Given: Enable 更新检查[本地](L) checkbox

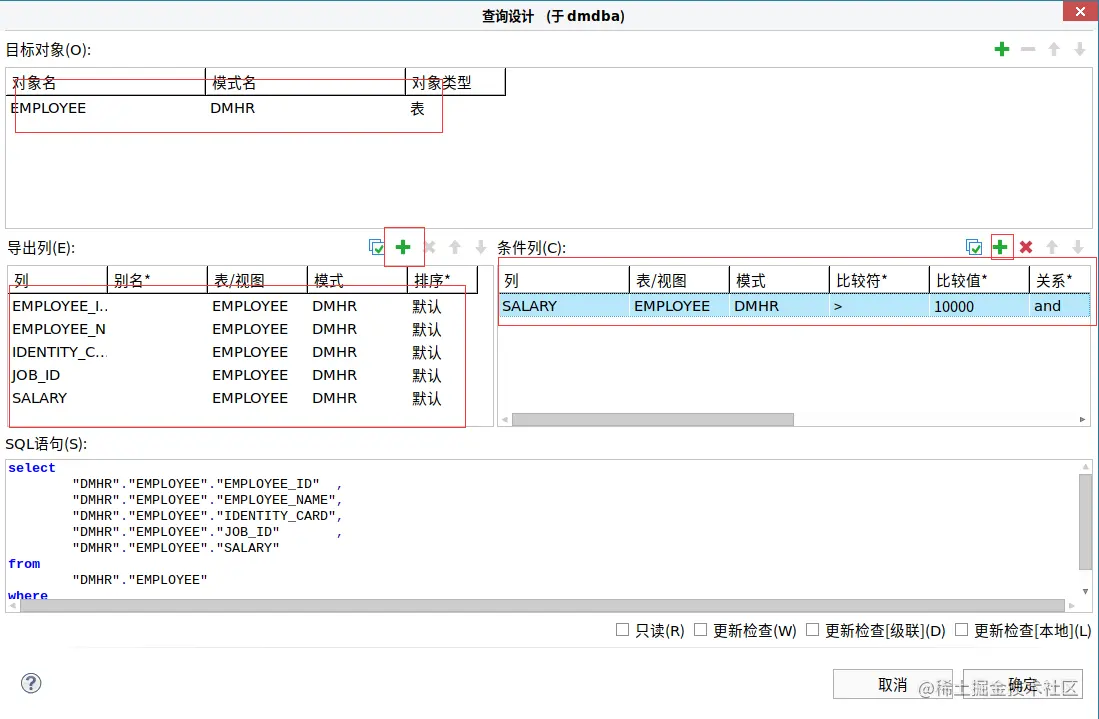Looking at the screenshot, I should coord(962,630).
